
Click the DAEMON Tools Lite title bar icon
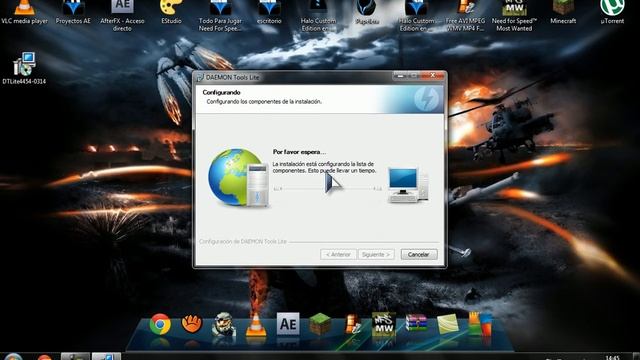point(200,77)
